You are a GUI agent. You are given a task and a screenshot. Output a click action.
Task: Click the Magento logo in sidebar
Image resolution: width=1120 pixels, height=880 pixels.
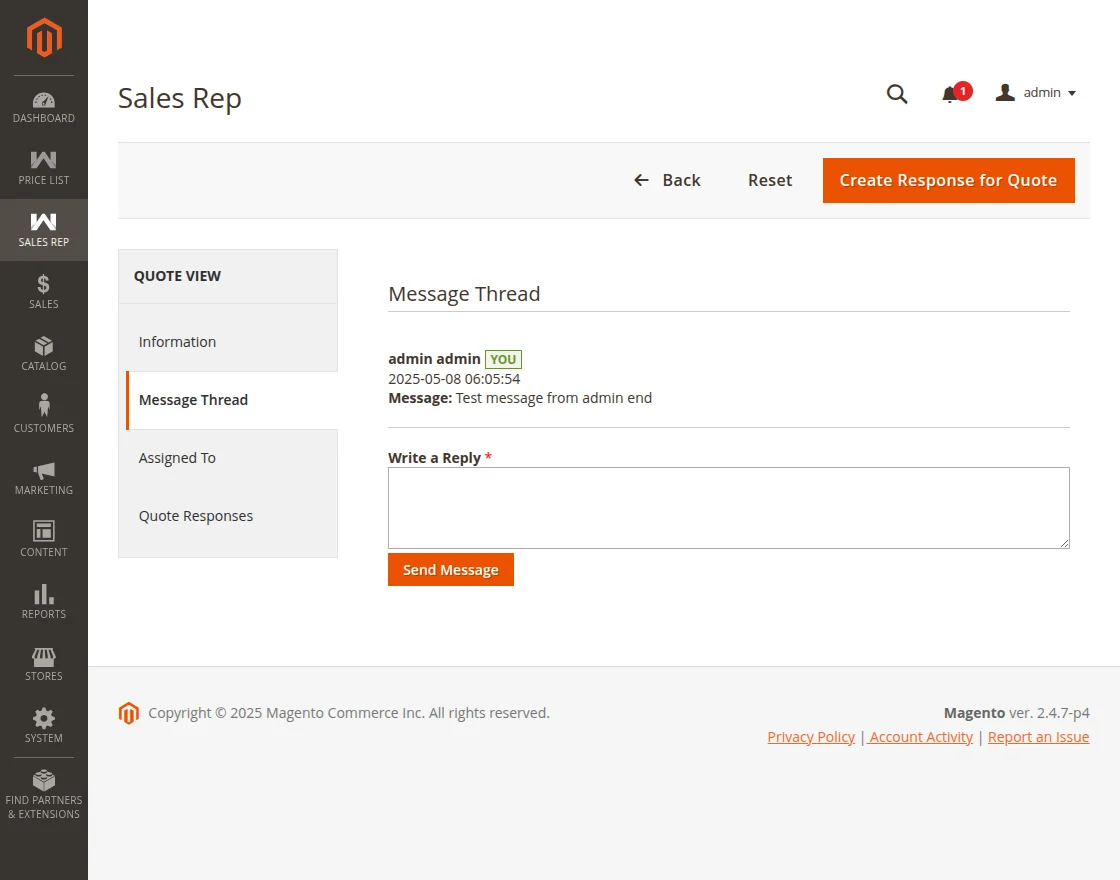[44, 38]
